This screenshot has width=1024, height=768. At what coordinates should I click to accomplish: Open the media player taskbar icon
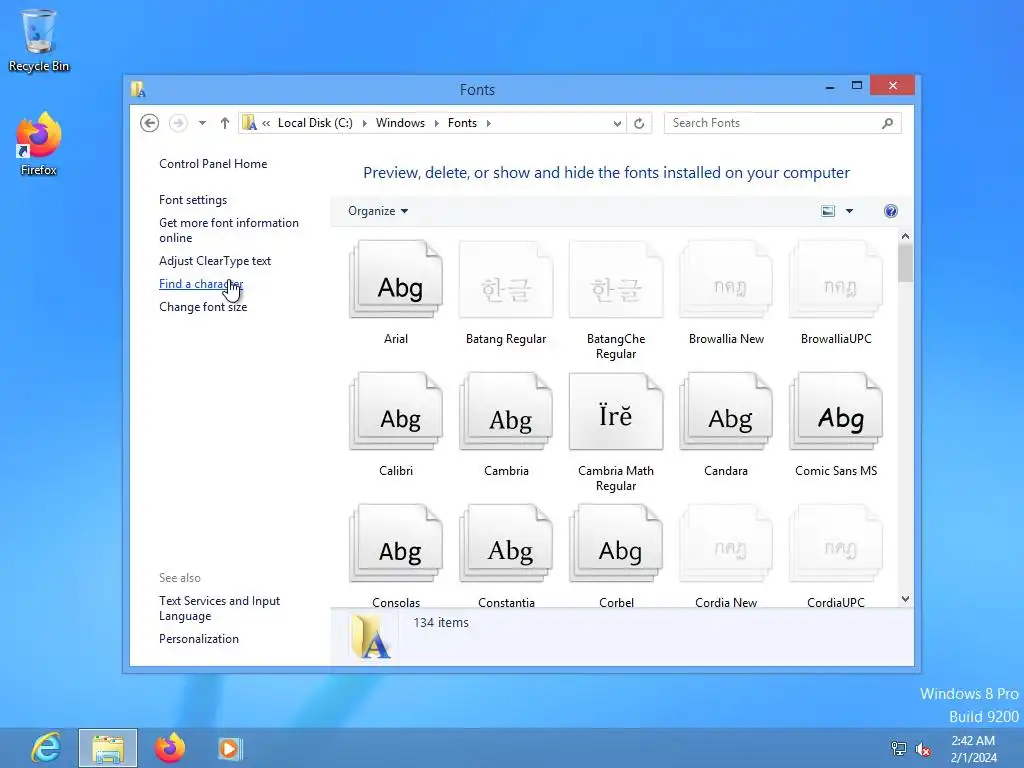click(229, 748)
